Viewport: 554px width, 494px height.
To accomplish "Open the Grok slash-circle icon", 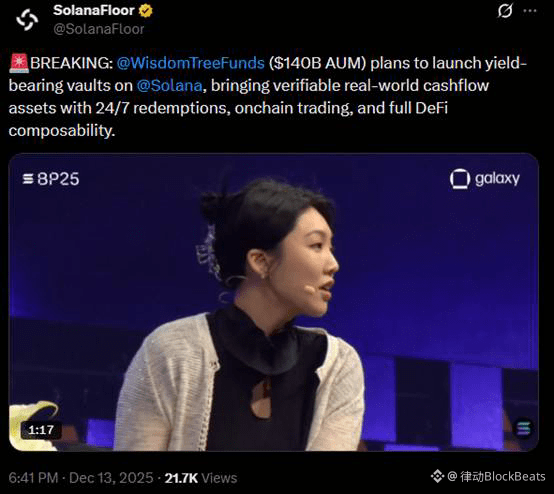I will coord(505,11).
